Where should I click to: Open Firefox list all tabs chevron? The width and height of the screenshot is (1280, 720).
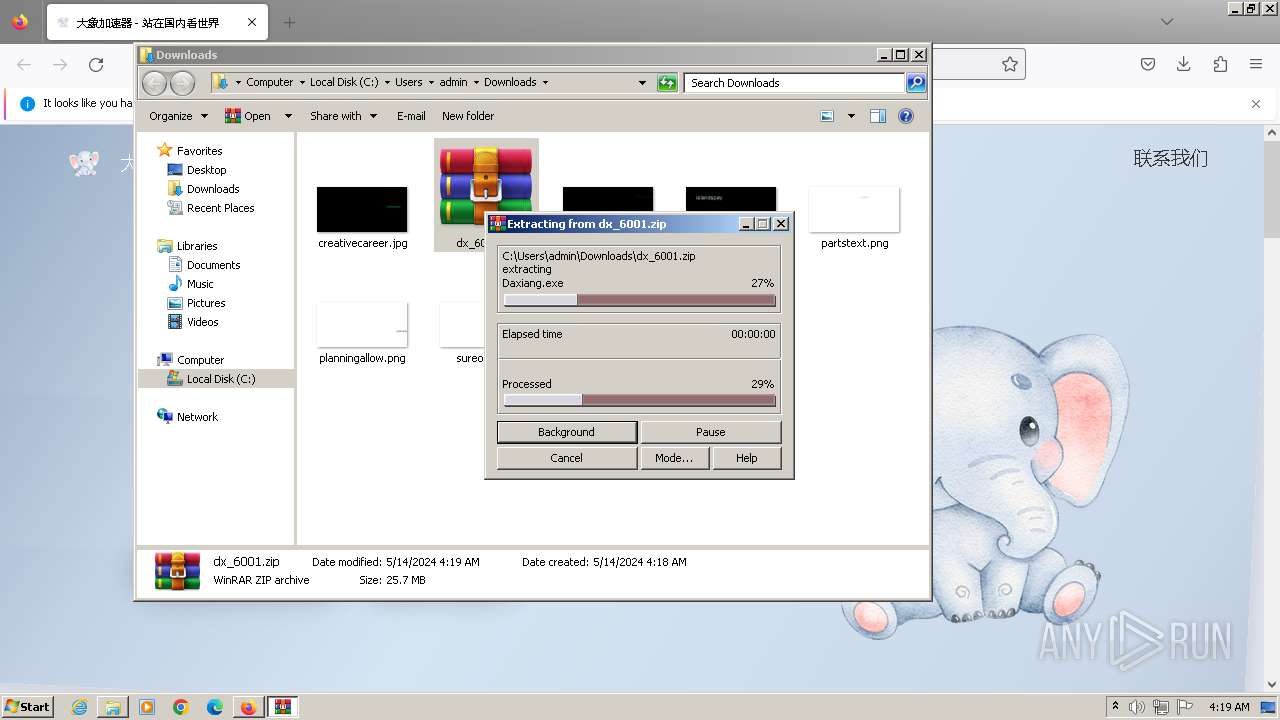[1167, 22]
